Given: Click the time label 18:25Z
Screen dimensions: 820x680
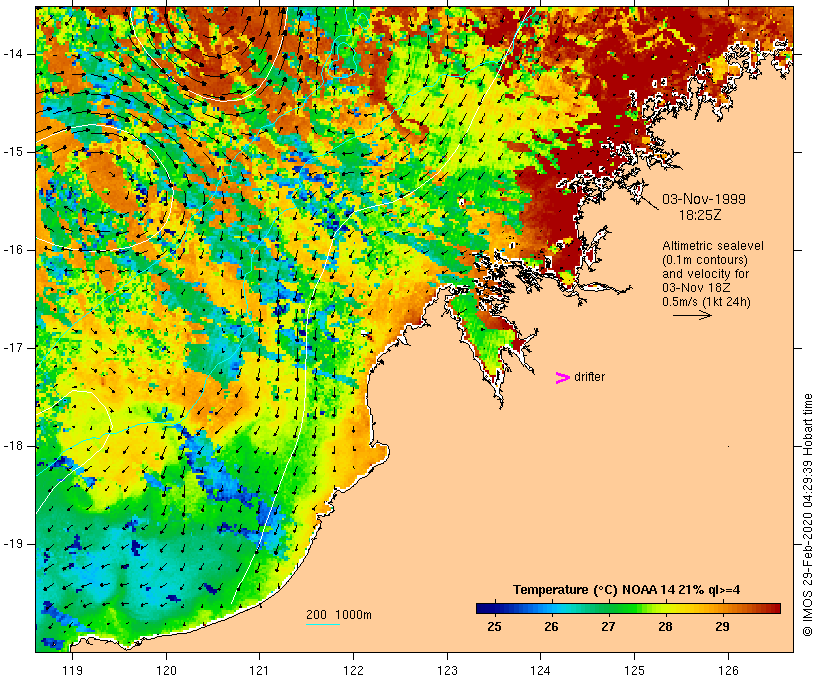Looking at the screenshot, I should coord(700,215).
